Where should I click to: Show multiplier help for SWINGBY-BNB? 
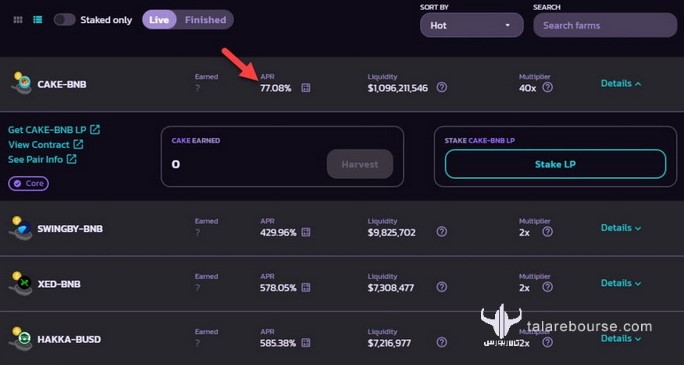(x=547, y=232)
